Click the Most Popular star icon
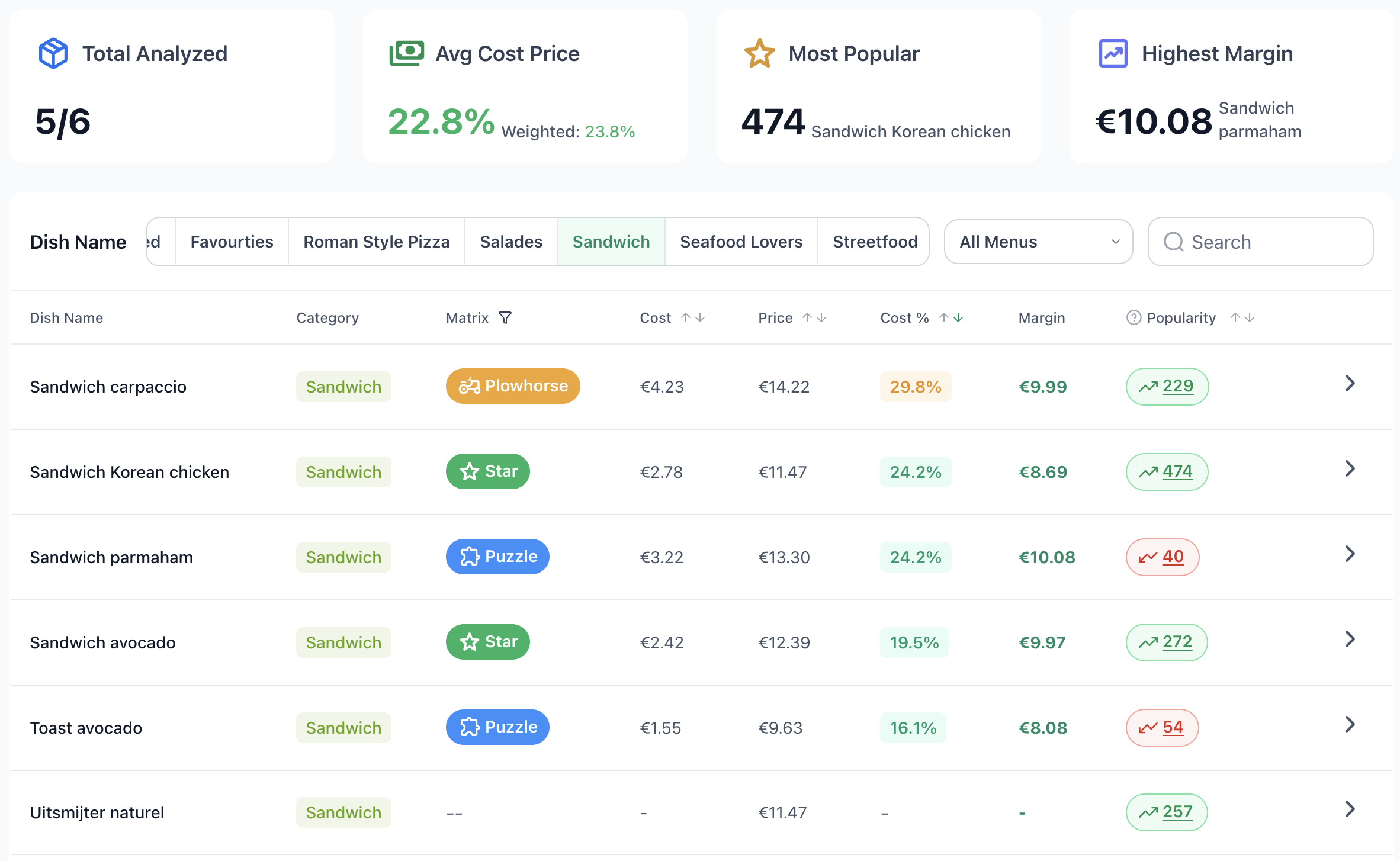Viewport: 1400px width, 861px height. tap(759, 53)
